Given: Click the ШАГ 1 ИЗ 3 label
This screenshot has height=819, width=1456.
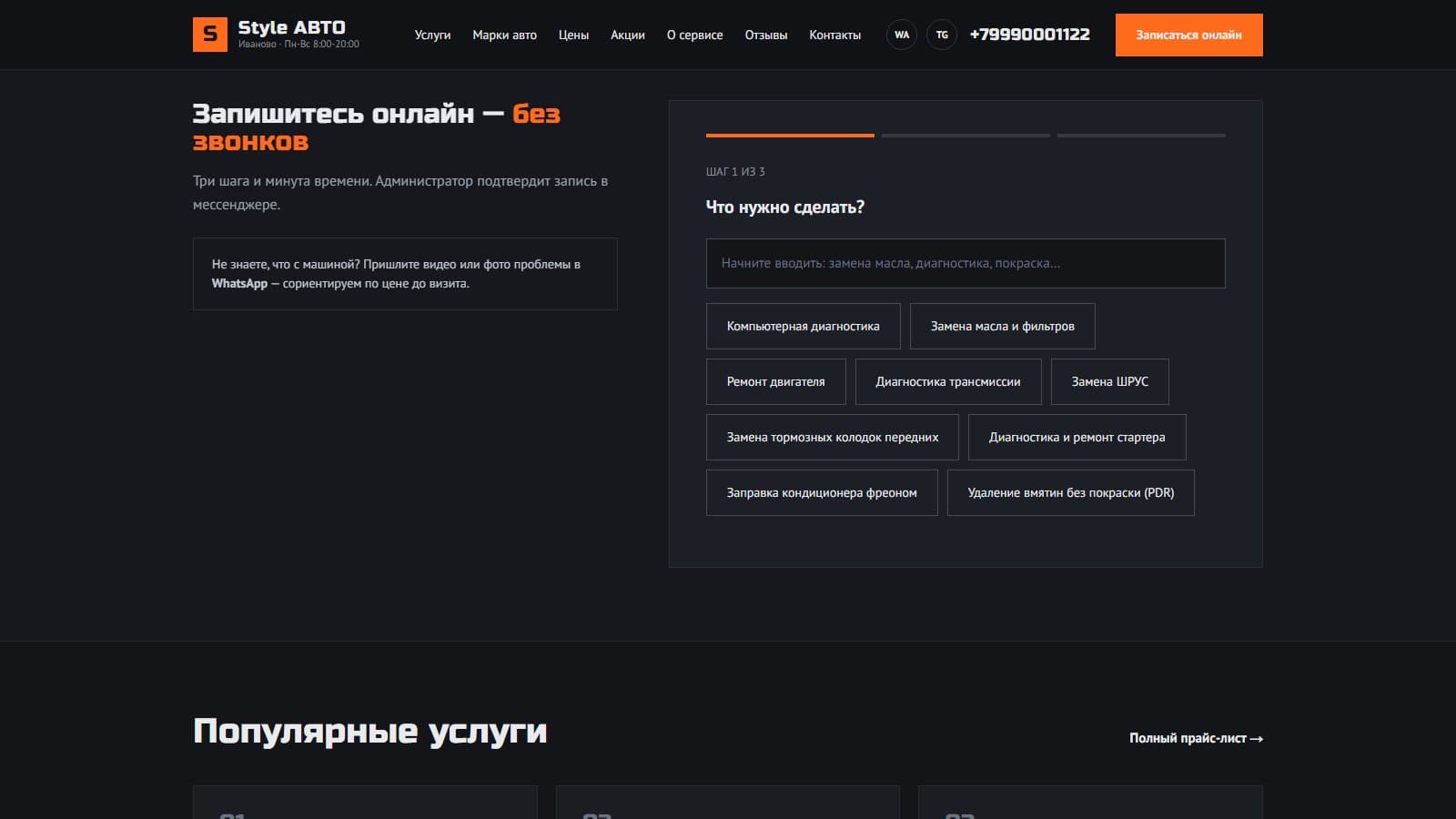Looking at the screenshot, I should 735,171.
